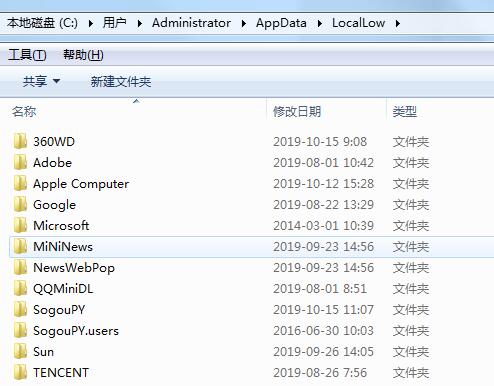The height and width of the screenshot is (386, 494).
Task: Expand arrow after 本地磁盘 (C:) breadcrumb
Action: 91,23
